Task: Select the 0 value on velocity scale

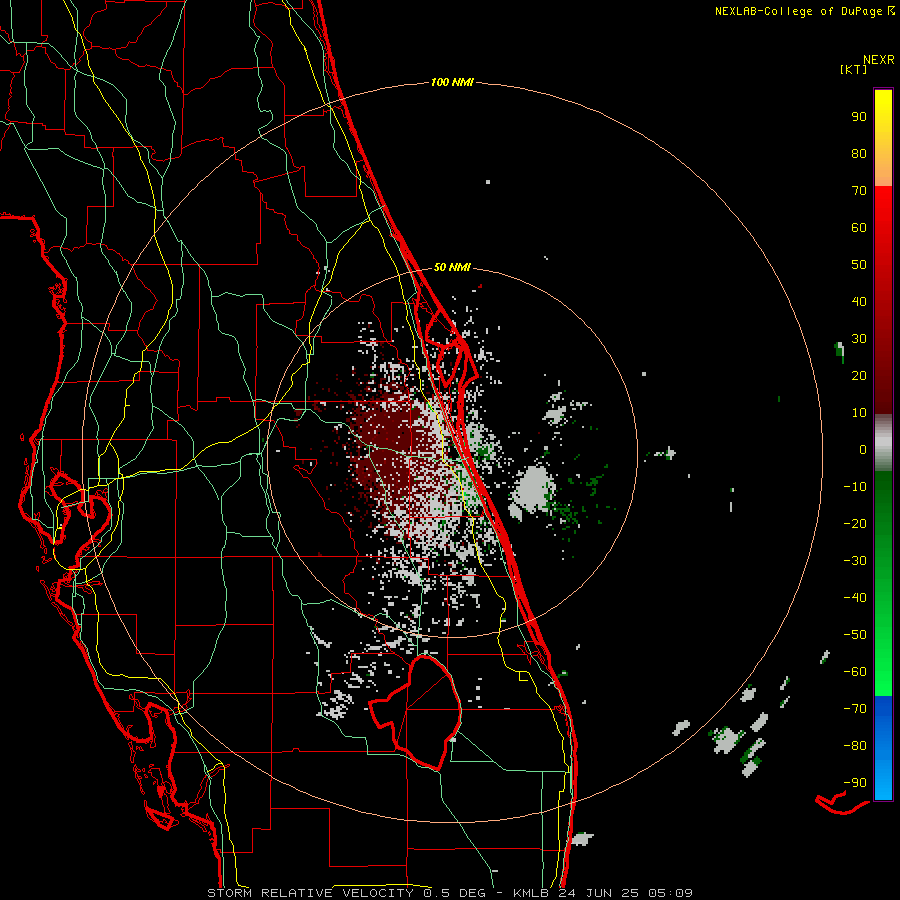Action: [863, 449]
